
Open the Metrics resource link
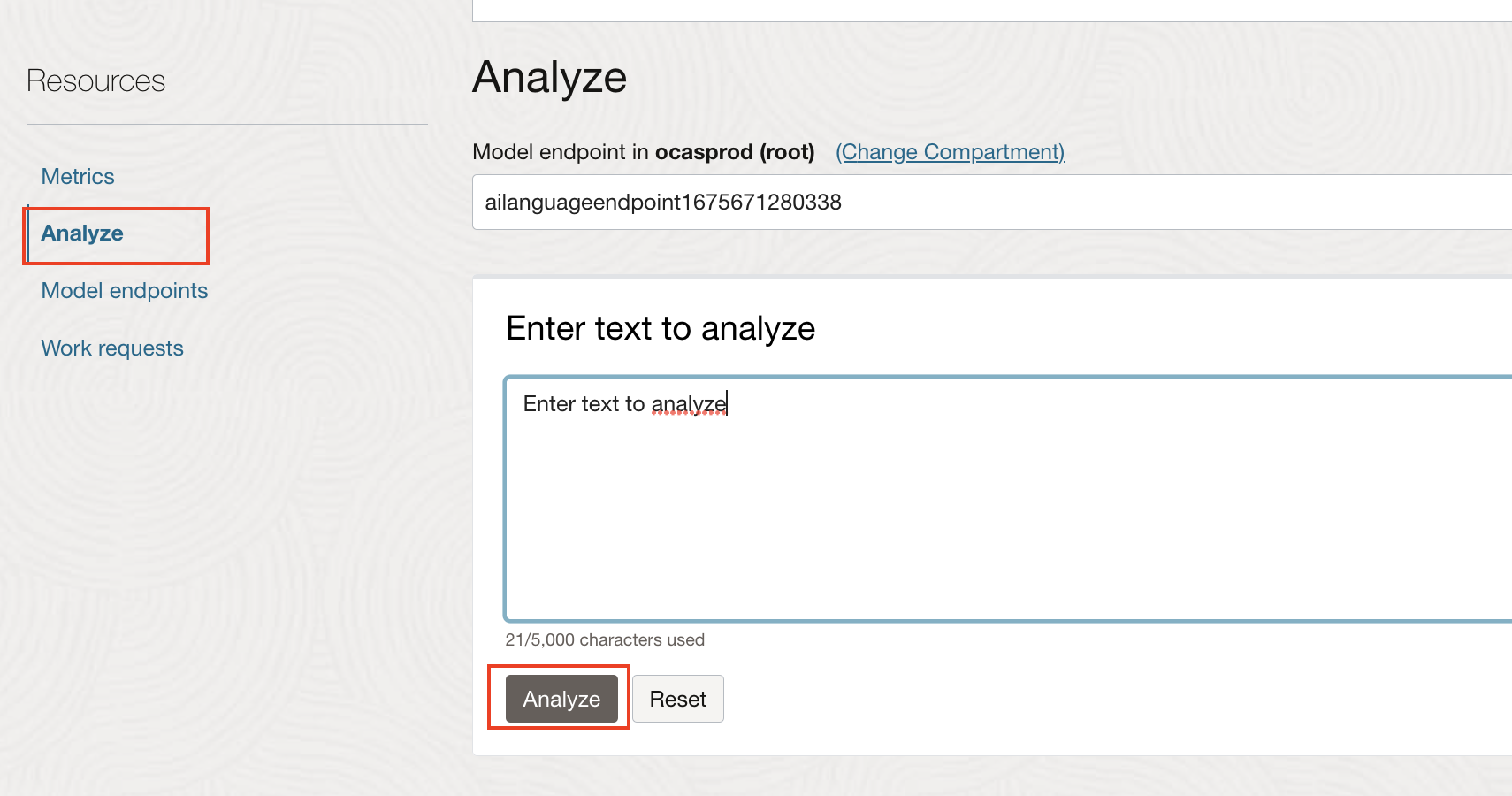point(78,177)
